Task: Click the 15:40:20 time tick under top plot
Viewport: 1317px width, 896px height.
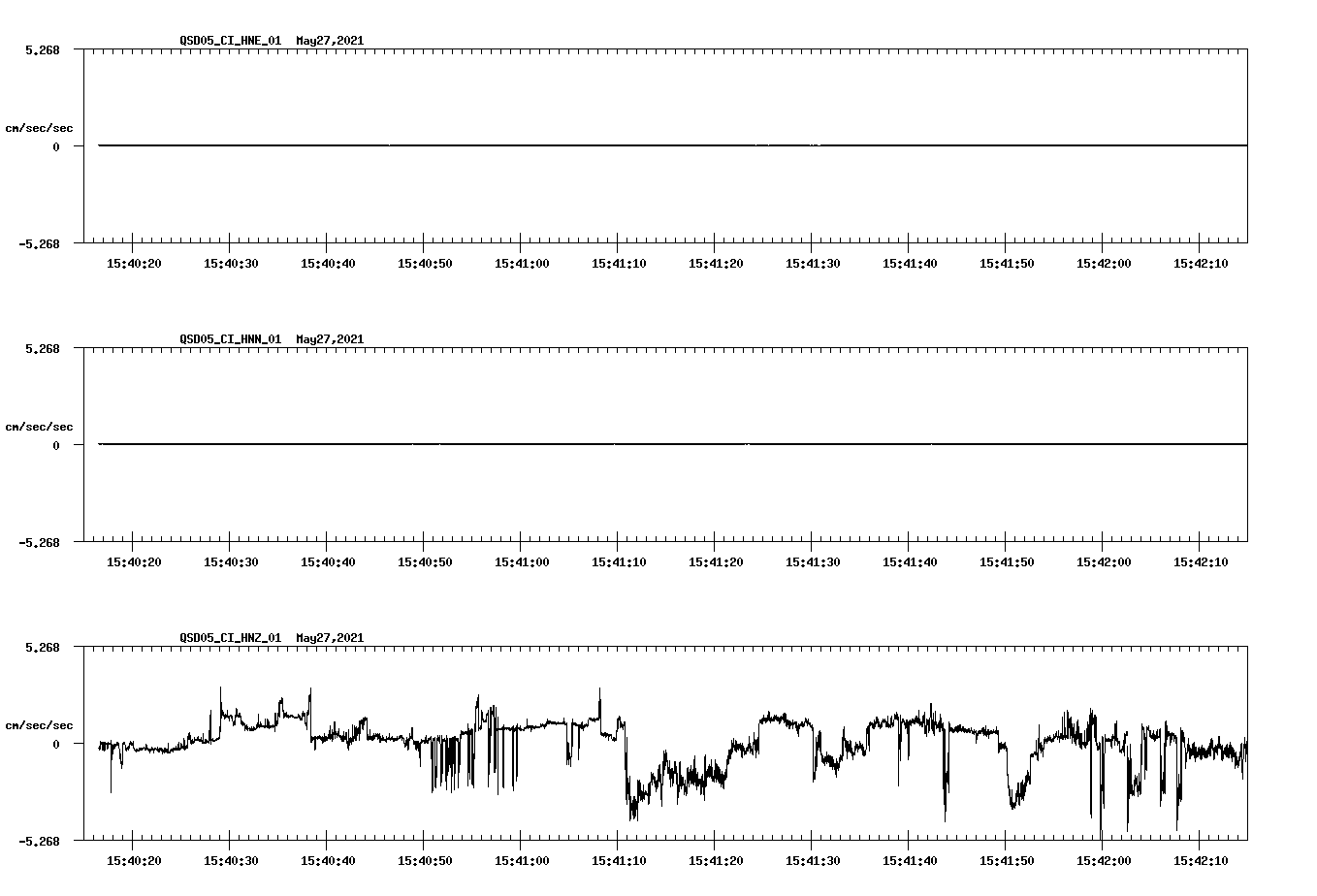Action: point(134,261)
